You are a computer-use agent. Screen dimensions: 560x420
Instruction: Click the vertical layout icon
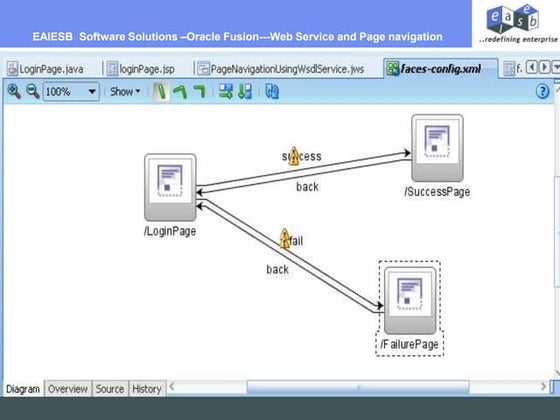pyautogui.click(x=245, y=91)
